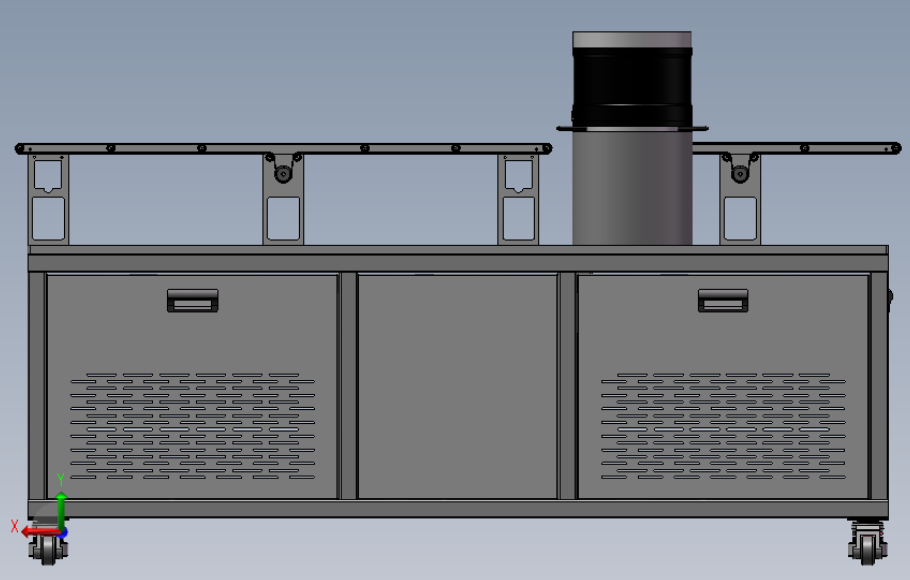Click the green Y axis arrow of the triad
Image resolution: width=910 pixels, height=580 pixels.
61,511
